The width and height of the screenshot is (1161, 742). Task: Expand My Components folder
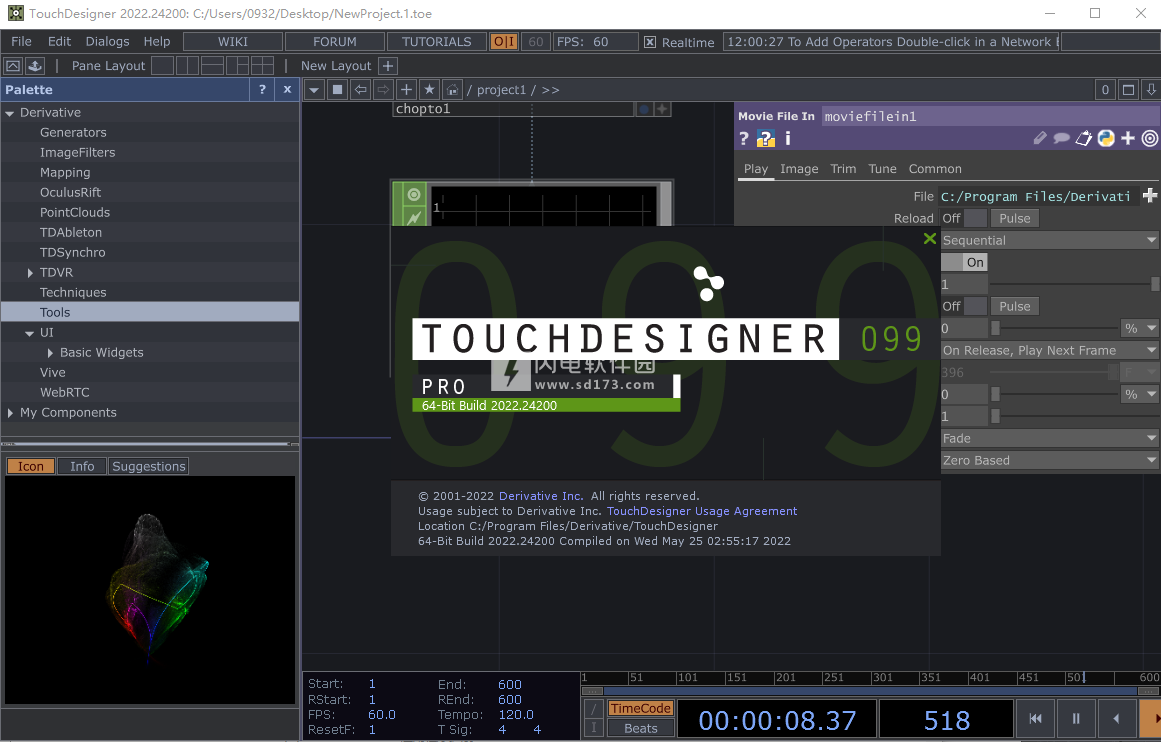coord(10,412)
